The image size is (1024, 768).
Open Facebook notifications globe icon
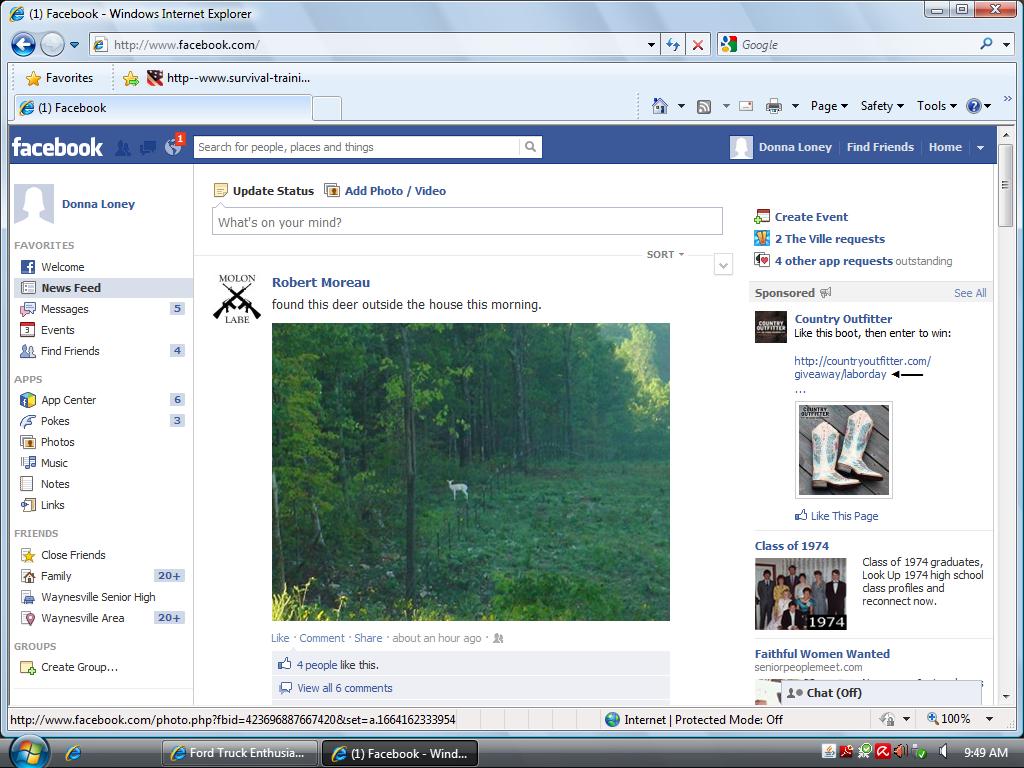[x=173, y=147]
